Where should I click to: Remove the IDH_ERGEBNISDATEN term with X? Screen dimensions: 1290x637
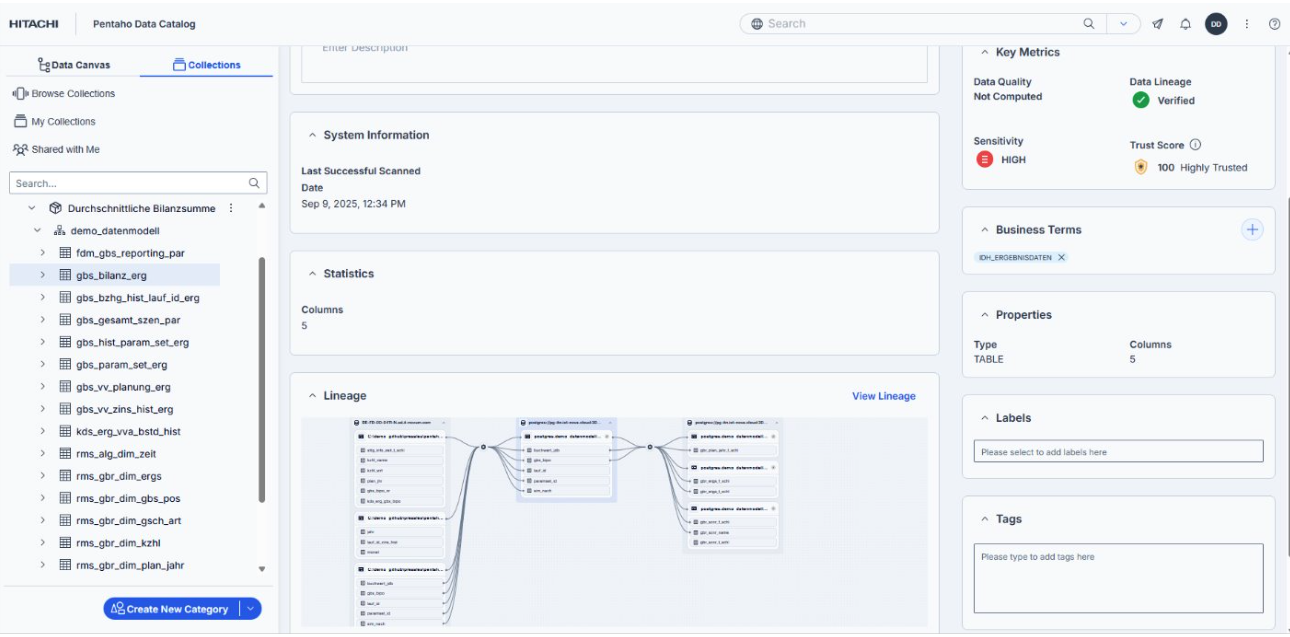click(x=1061, y=258)
